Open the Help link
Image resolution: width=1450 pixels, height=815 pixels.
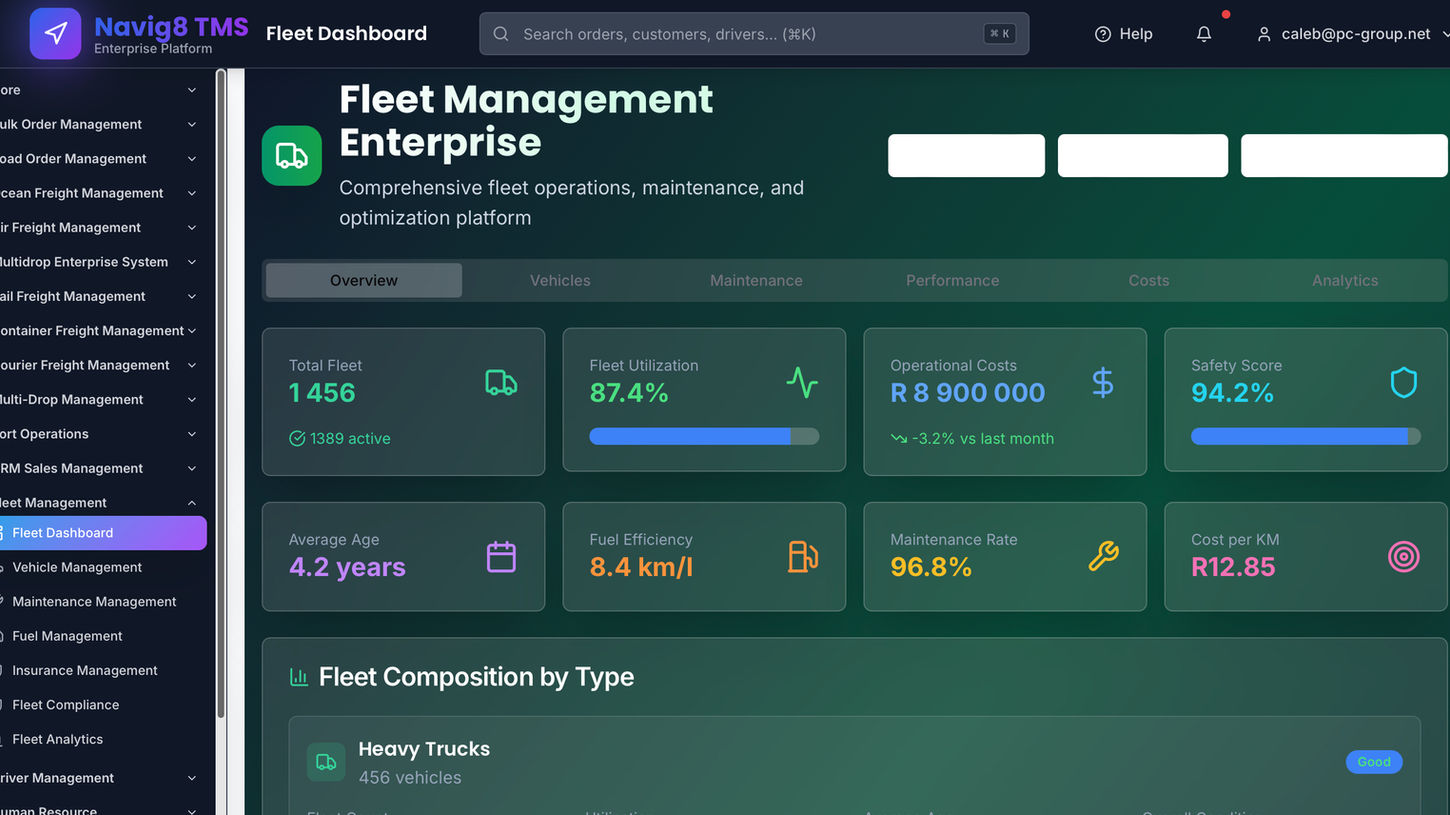click(x=1123, y=34)
